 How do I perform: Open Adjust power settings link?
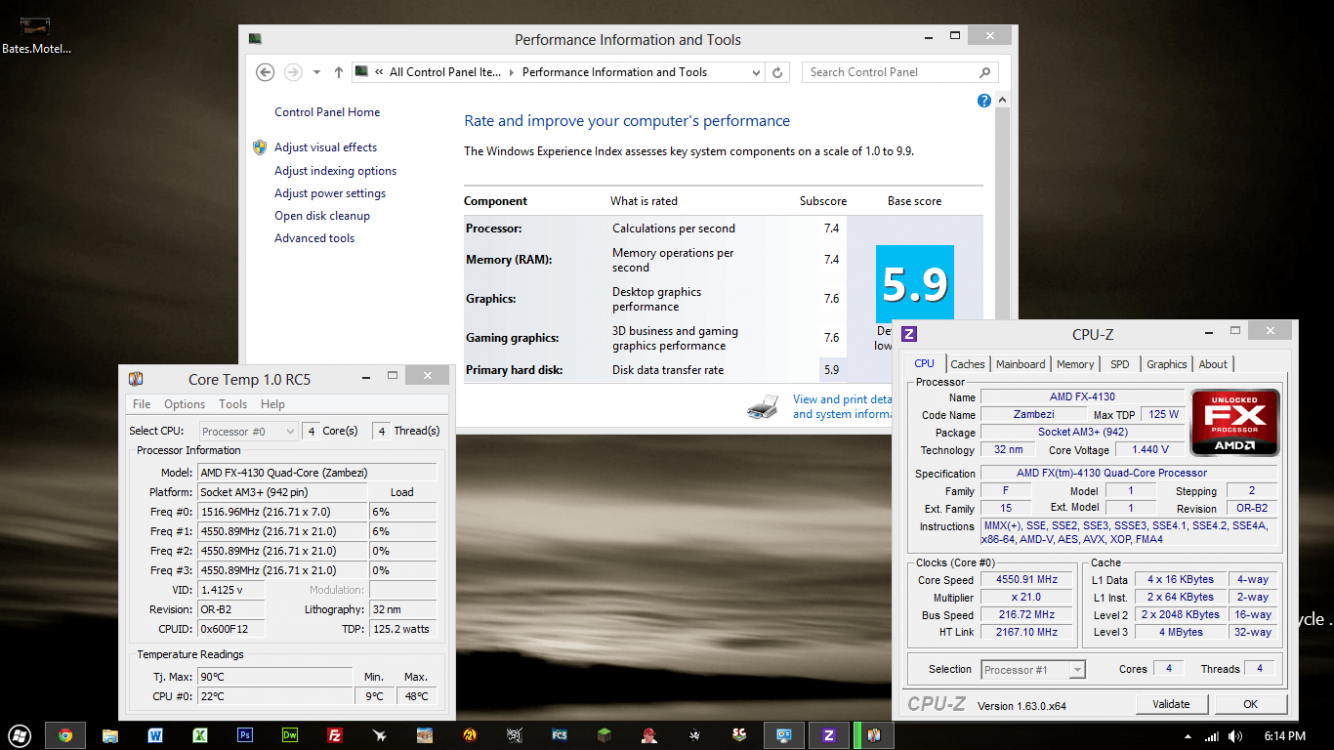[330, 193]
